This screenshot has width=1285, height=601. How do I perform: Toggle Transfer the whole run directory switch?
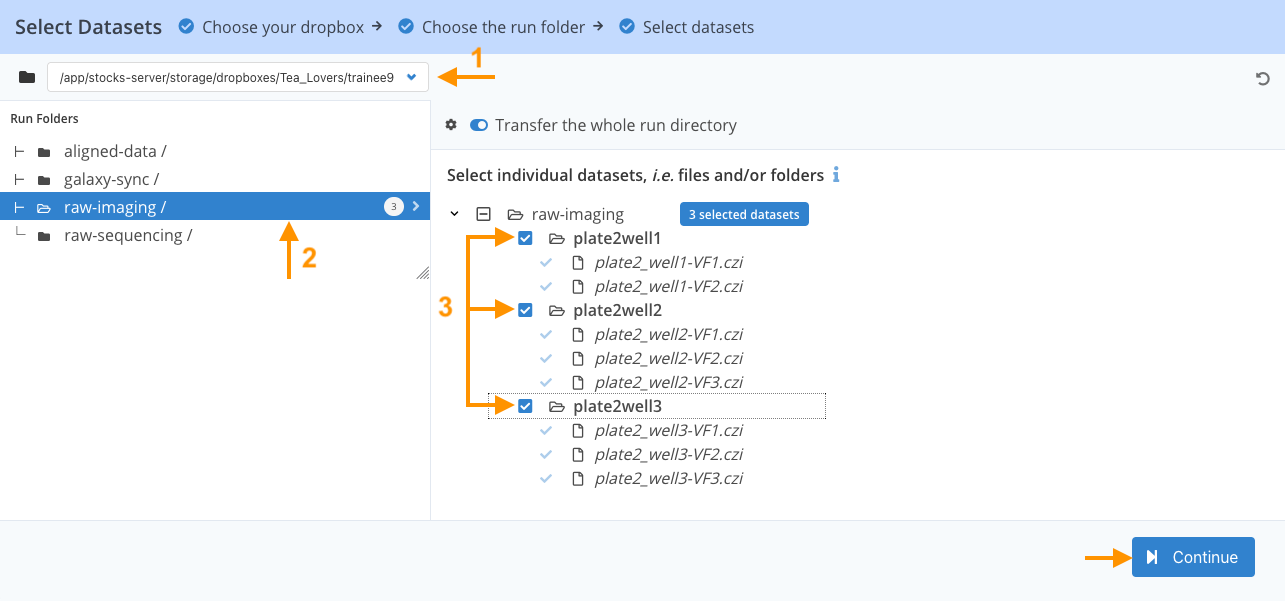tap(478, 125)
